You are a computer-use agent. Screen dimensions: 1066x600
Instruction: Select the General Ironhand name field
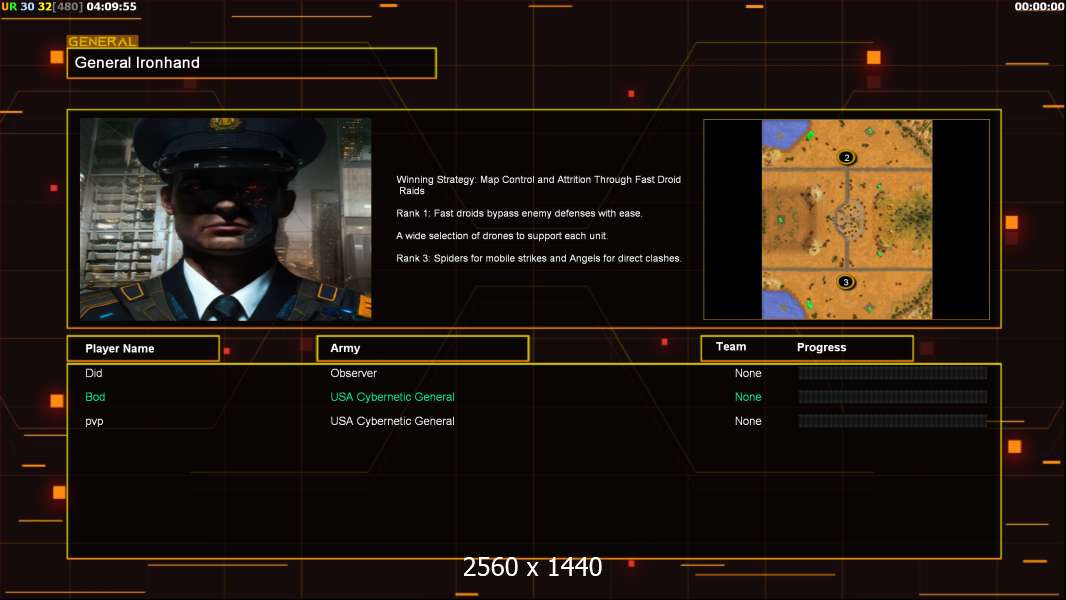[252, 63]
